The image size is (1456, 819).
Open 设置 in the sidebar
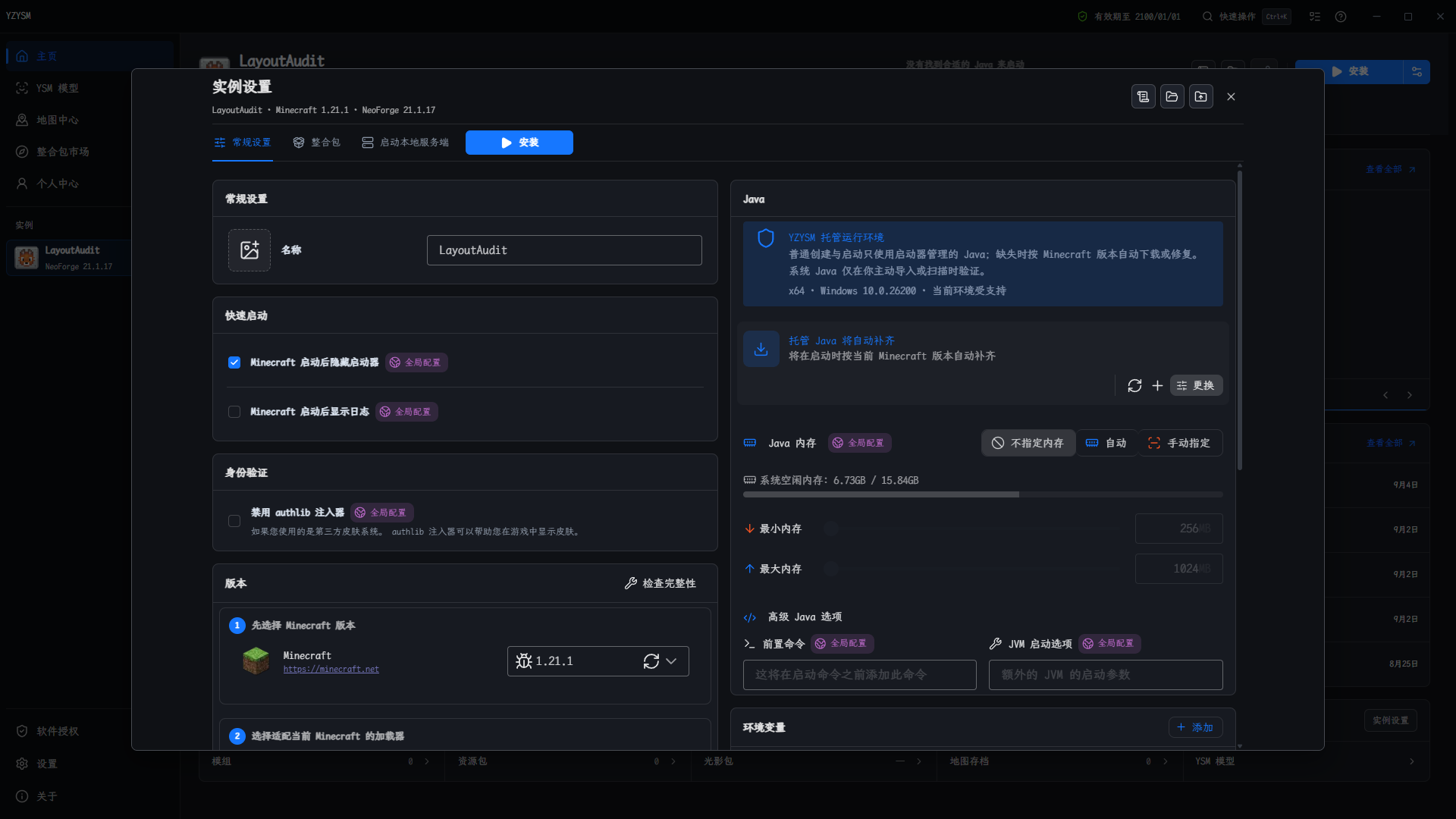pyautogui.click(x=89, y=764)
